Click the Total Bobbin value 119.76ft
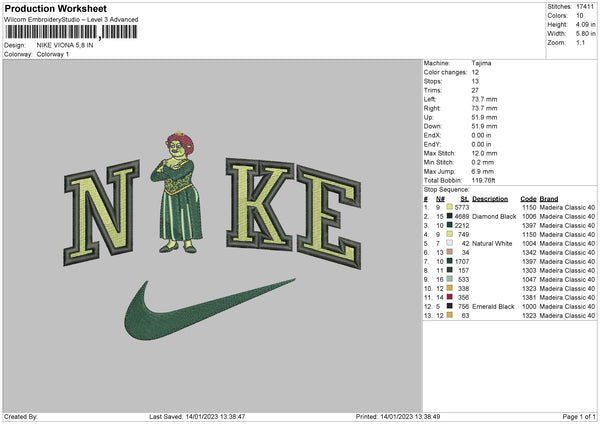The image size is (600, 424). tap(484, 180)
